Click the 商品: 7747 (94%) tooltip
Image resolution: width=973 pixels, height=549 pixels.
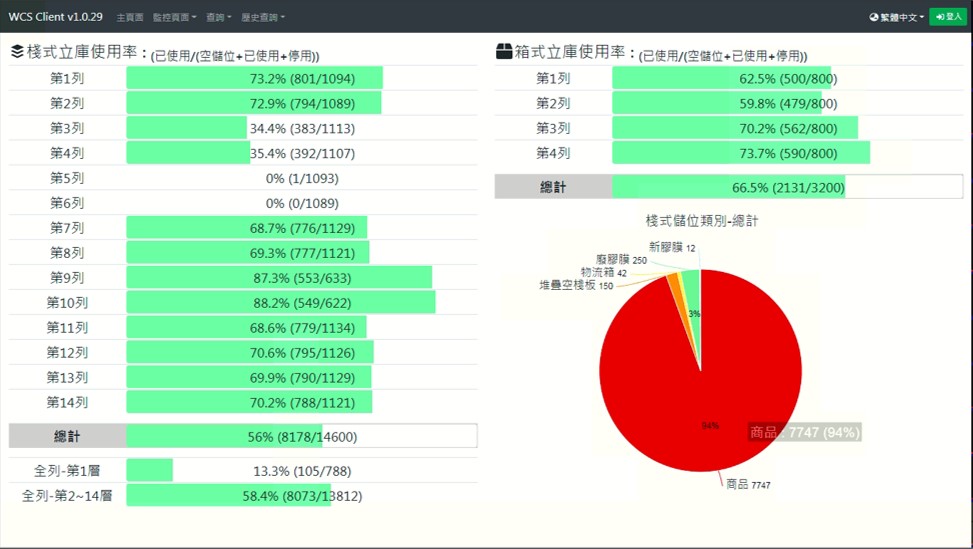805,432
